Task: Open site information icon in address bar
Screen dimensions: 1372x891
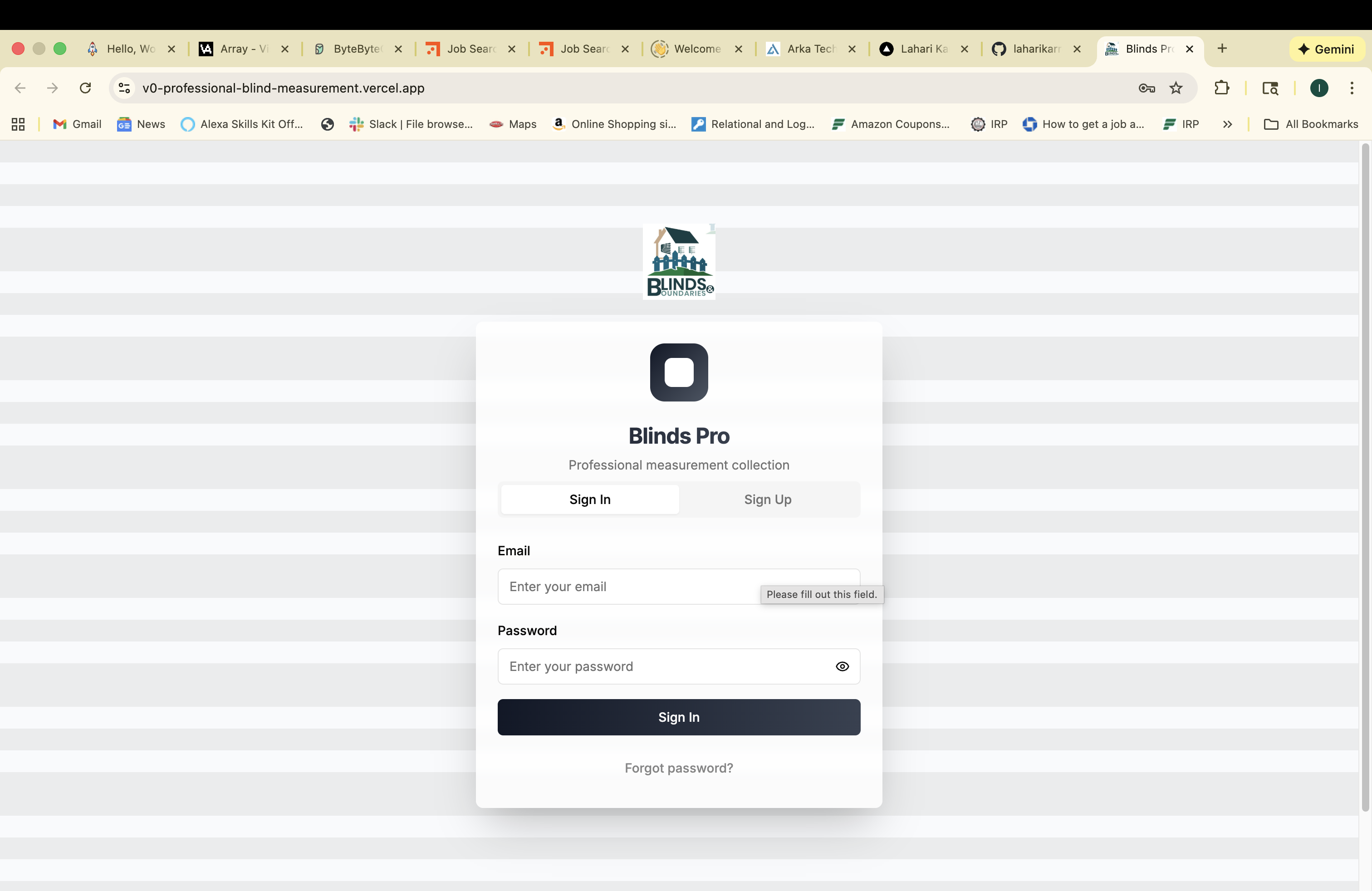Action: (124, 88)
